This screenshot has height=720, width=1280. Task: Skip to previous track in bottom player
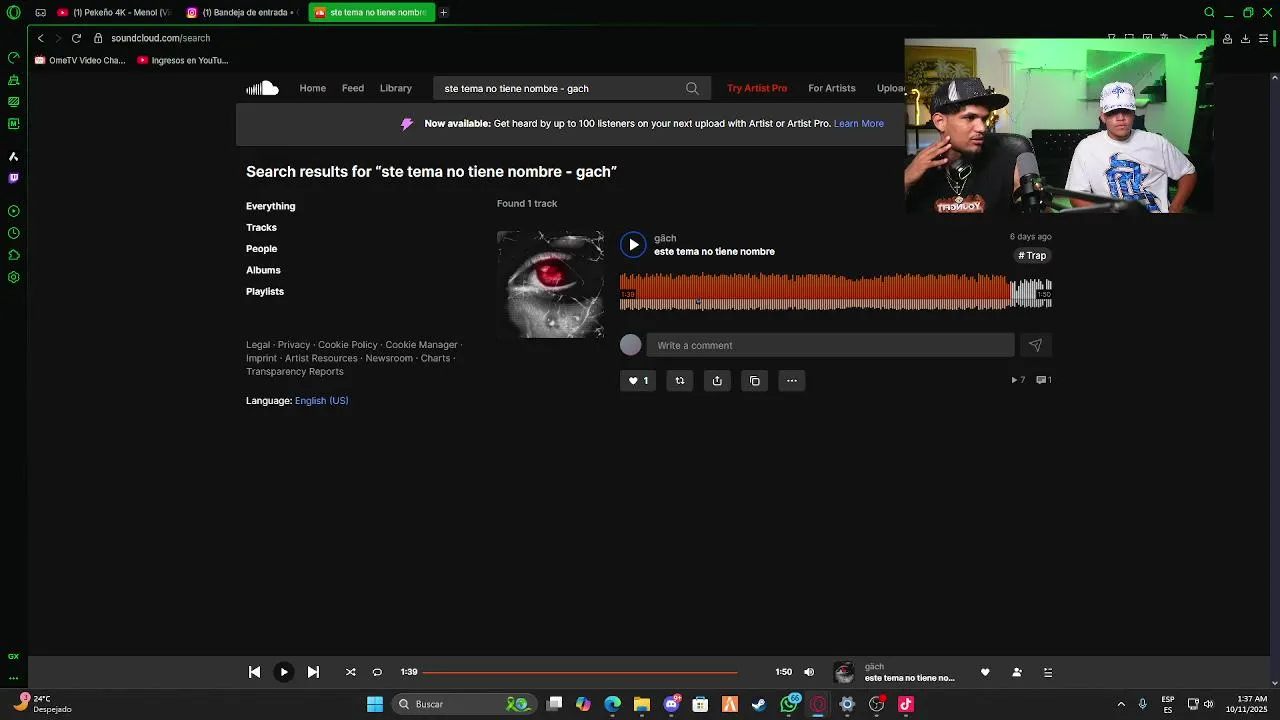click(x=254, y=672)
